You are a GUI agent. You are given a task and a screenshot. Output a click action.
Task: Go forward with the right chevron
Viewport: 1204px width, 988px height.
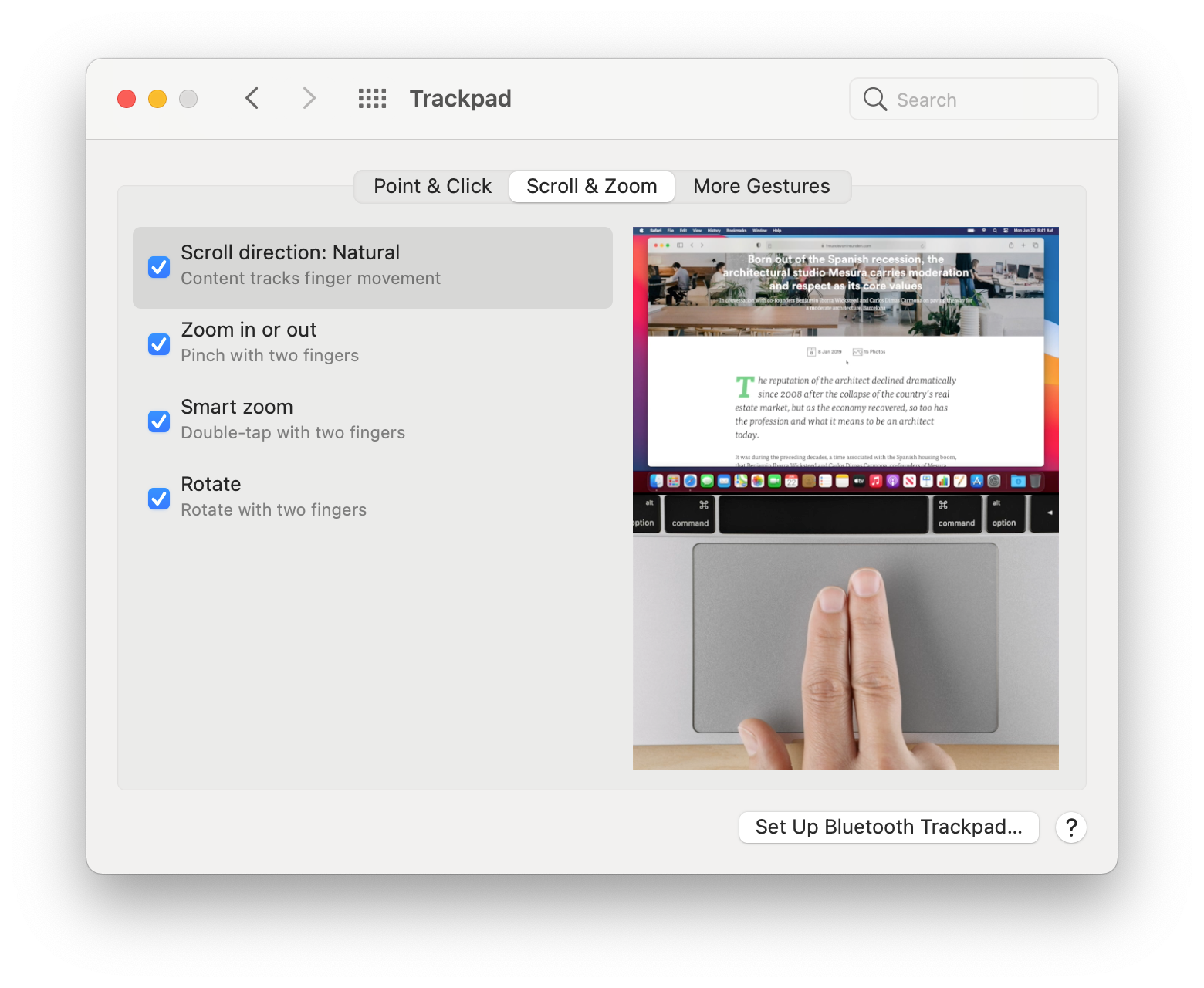coord(309,98)
